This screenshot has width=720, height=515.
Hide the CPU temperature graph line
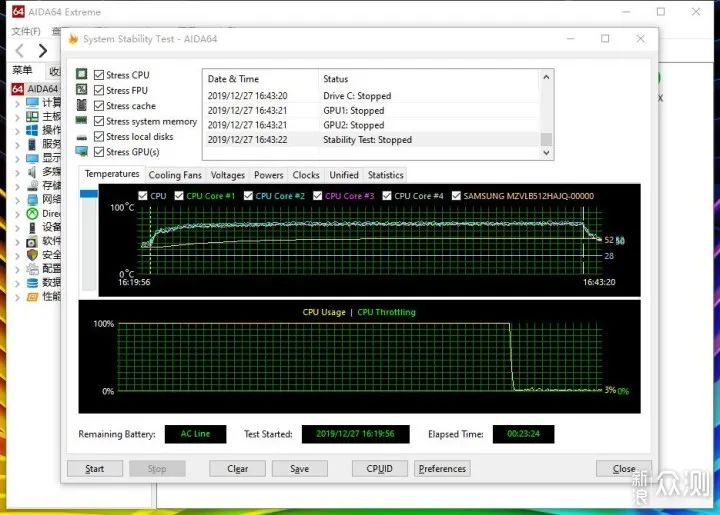tap(143, 196)
